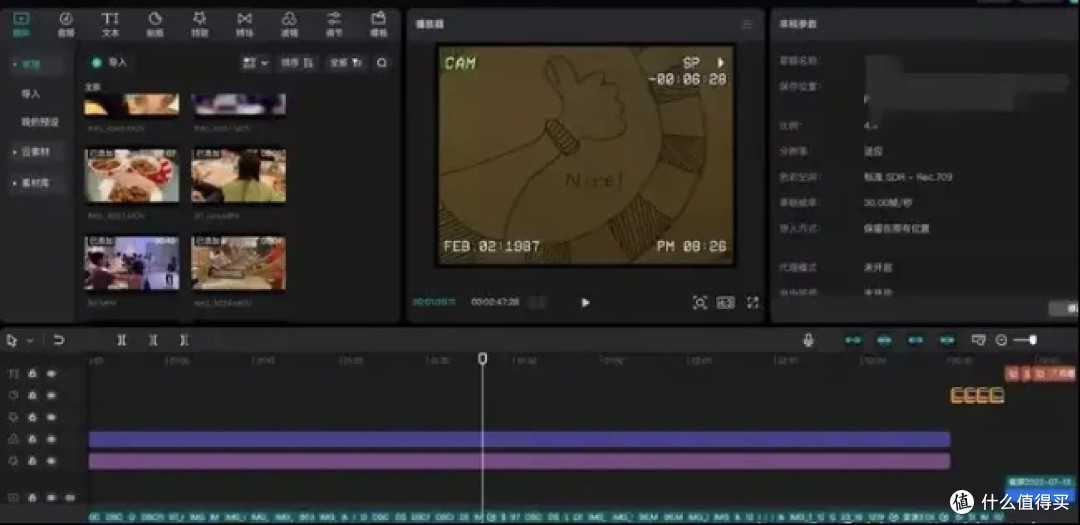Select the long blue timeline clip

519,439
